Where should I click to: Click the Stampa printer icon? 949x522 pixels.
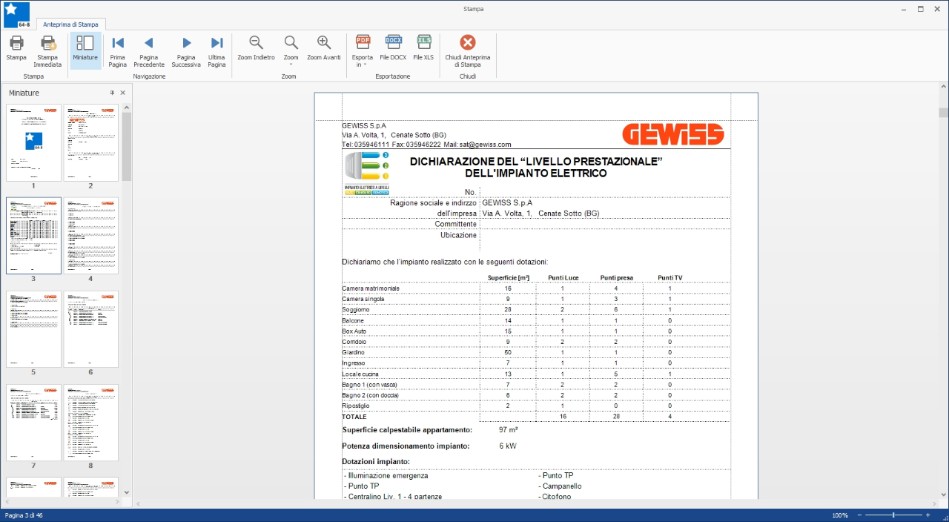[x=16, y=43]
